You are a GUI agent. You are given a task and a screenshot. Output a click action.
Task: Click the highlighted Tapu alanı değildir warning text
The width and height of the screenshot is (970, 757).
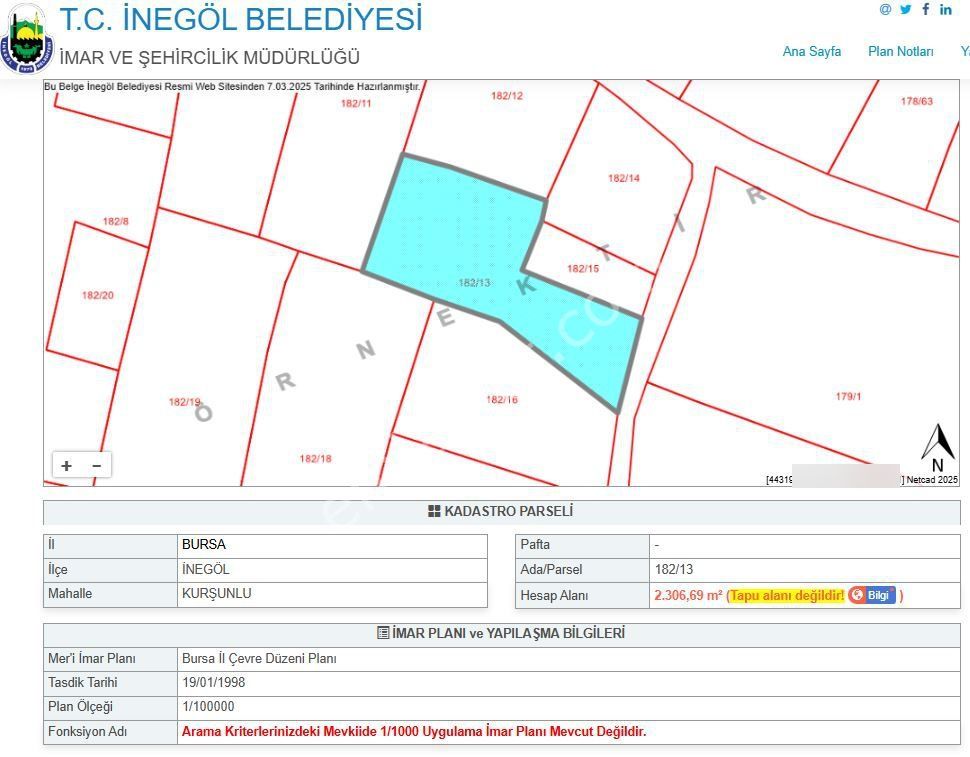tap(788, 594)
